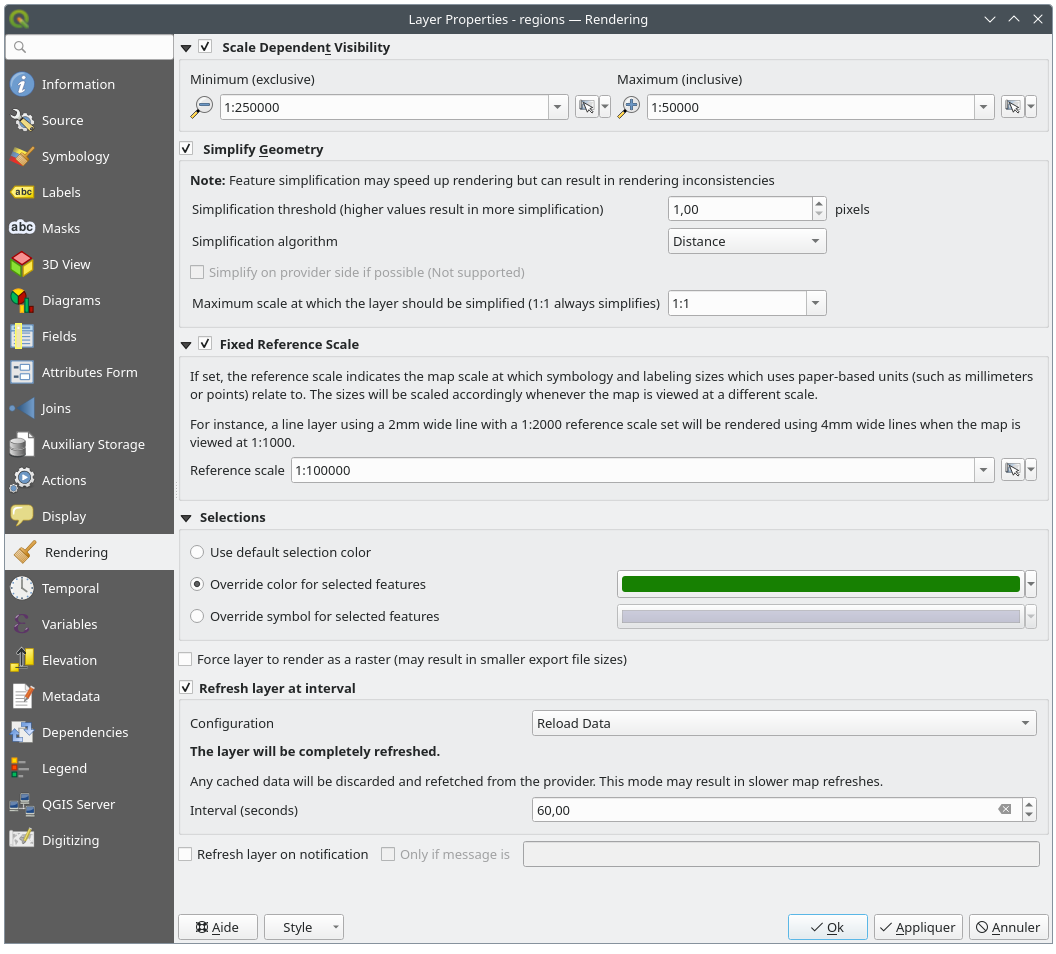Expand the Configuration Reload Data combo box
The image size is (1056, 954).
point(784,723)
